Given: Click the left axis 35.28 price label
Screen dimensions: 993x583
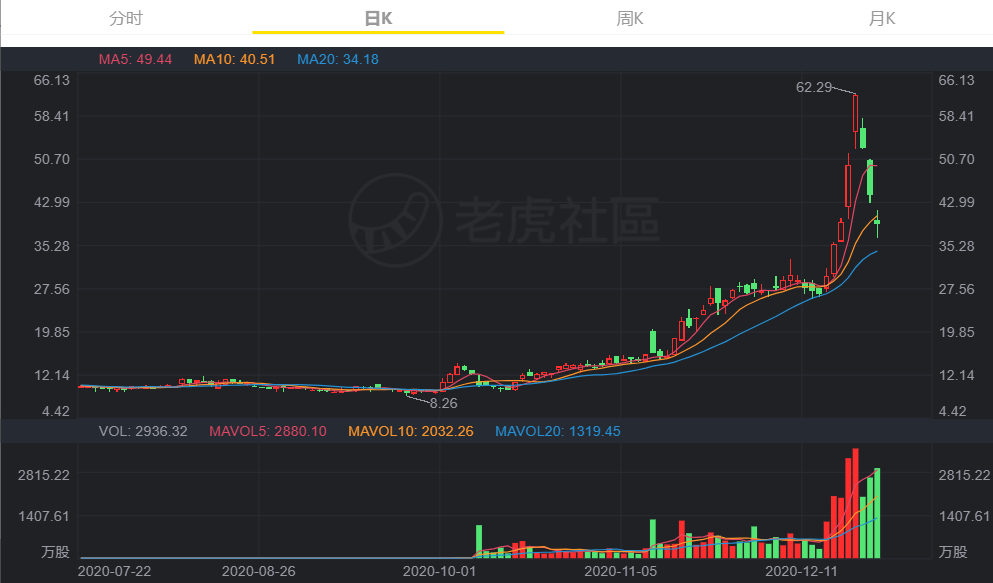Looking at the screenshot, I should point(52,246).
